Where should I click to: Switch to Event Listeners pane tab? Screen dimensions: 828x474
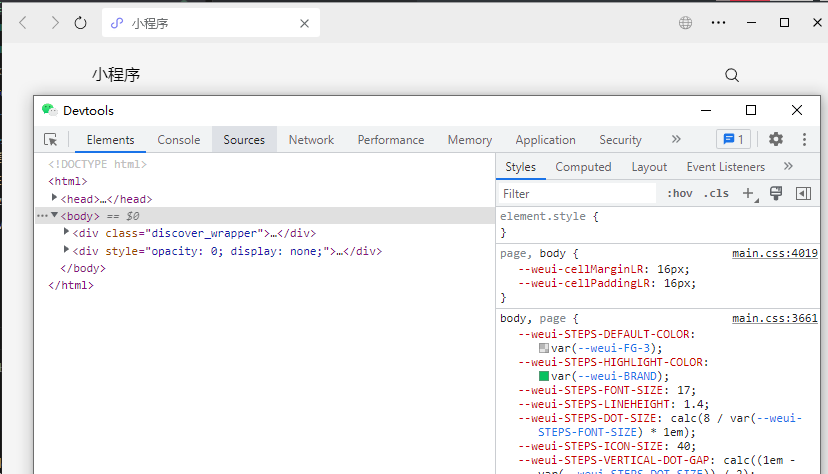726,167
